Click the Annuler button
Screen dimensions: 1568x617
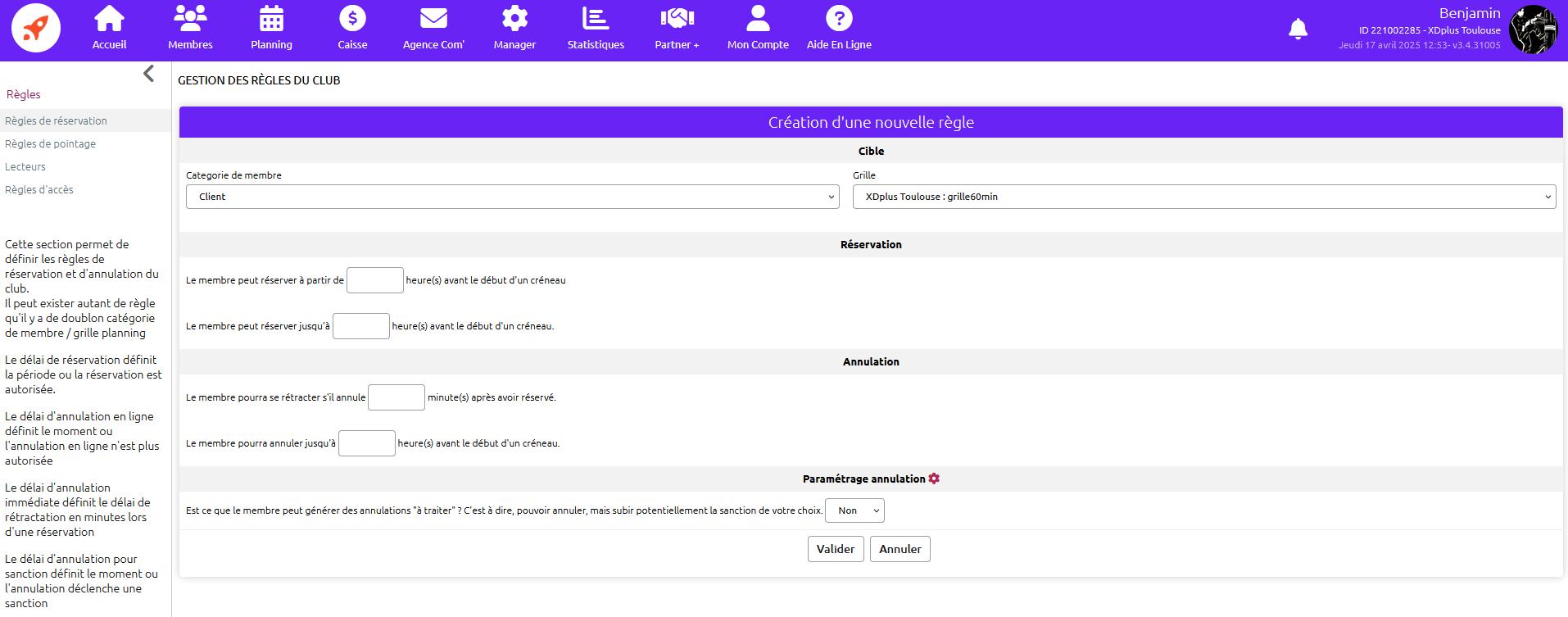coord(900,549)
